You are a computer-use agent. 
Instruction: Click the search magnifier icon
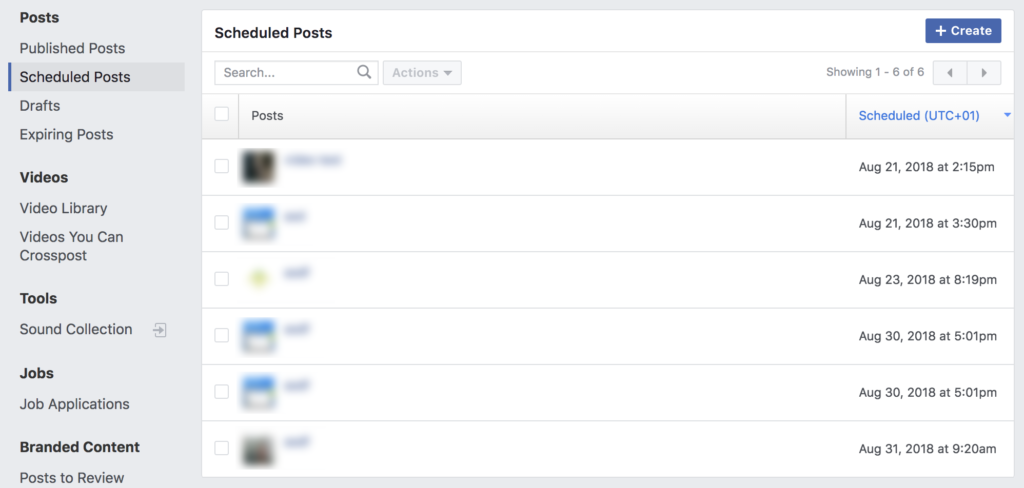[x=364, y=72]
